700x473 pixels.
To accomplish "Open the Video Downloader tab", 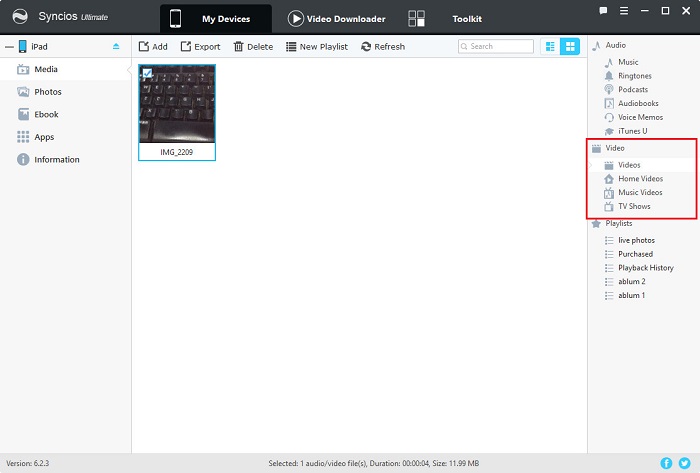I will [x=337, y=19].
